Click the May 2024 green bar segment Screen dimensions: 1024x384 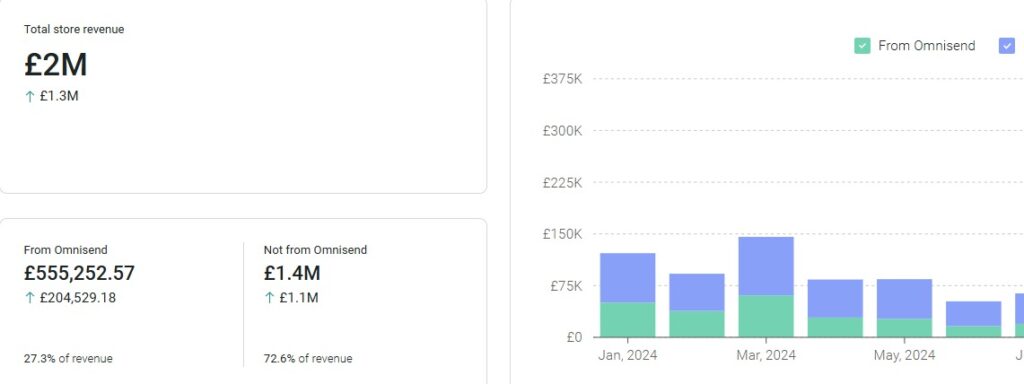tap(904, 328)
